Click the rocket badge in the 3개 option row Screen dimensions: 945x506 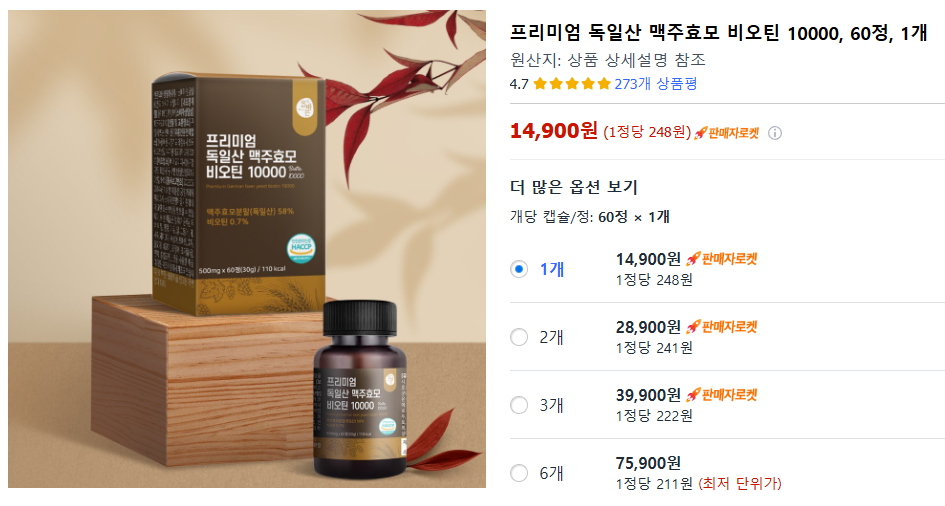pyautogui.click(x=721, y=395)
